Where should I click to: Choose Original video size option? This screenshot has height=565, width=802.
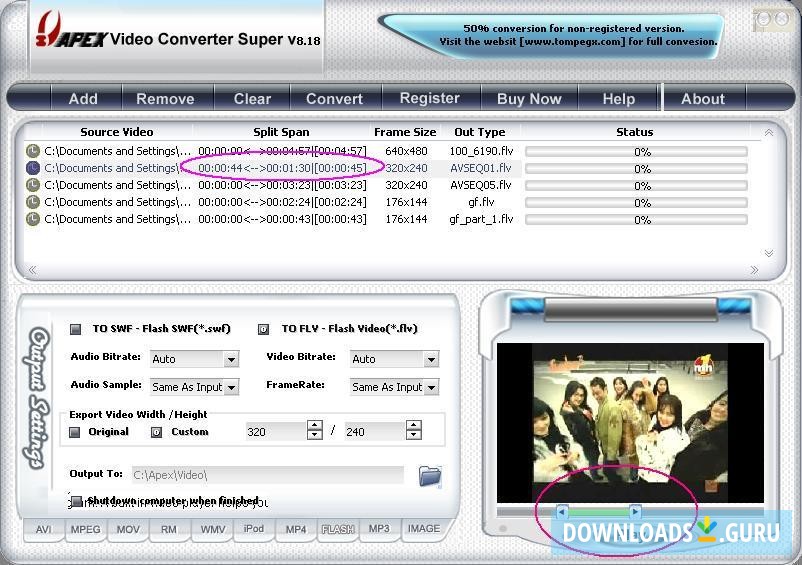(x=75, y=432)
